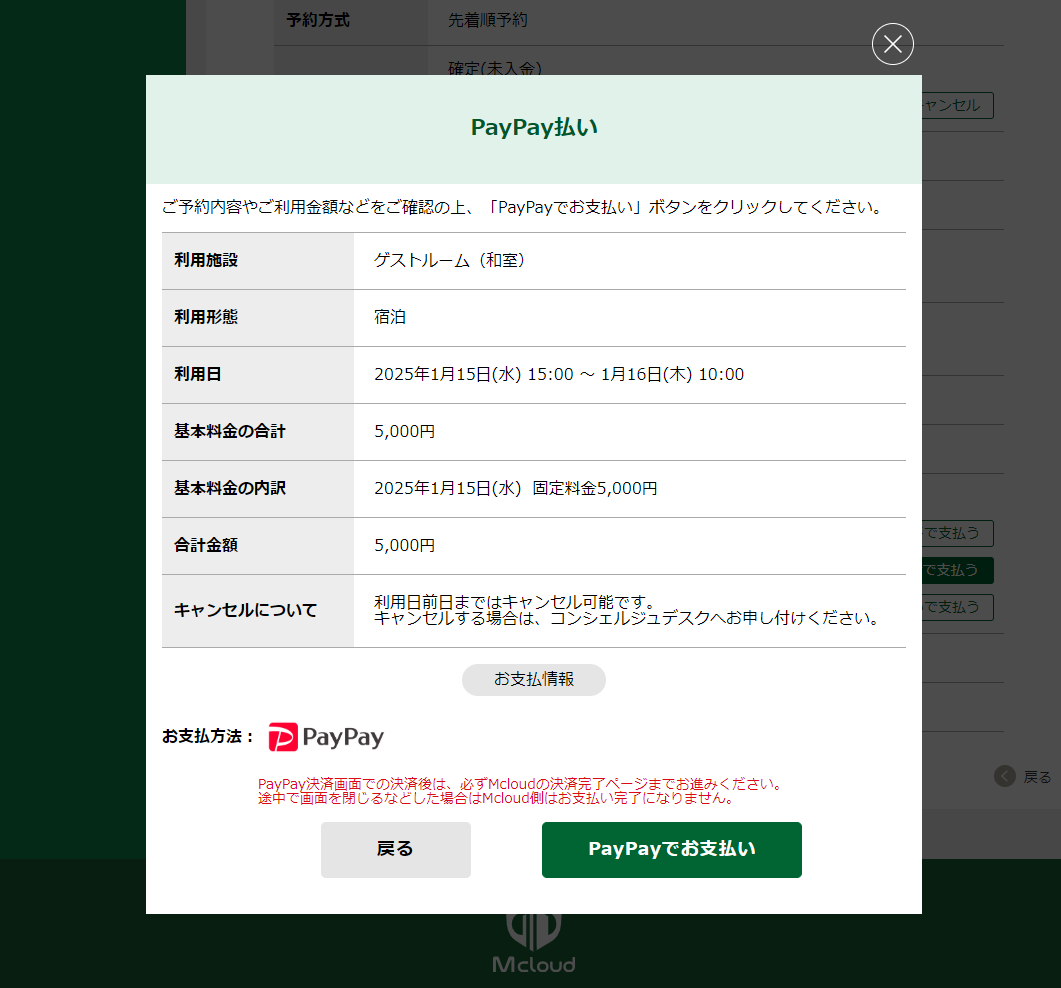Screen dimensions: 1061x988
Task: Click the partially hidden キャンセル button behind dialog
Action: [x=957, y=106]
